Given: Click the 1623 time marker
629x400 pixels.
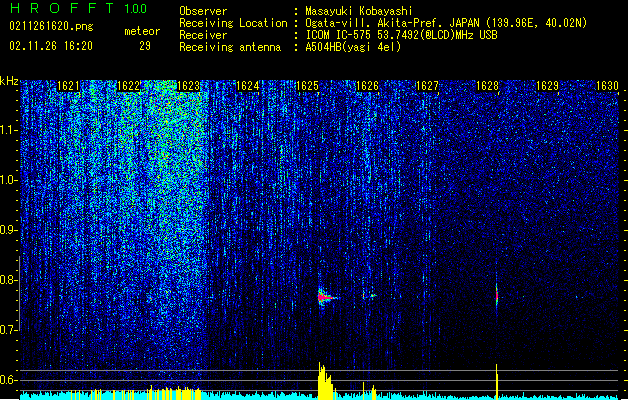Looking at the screenshot, I should tap(188, 86).
